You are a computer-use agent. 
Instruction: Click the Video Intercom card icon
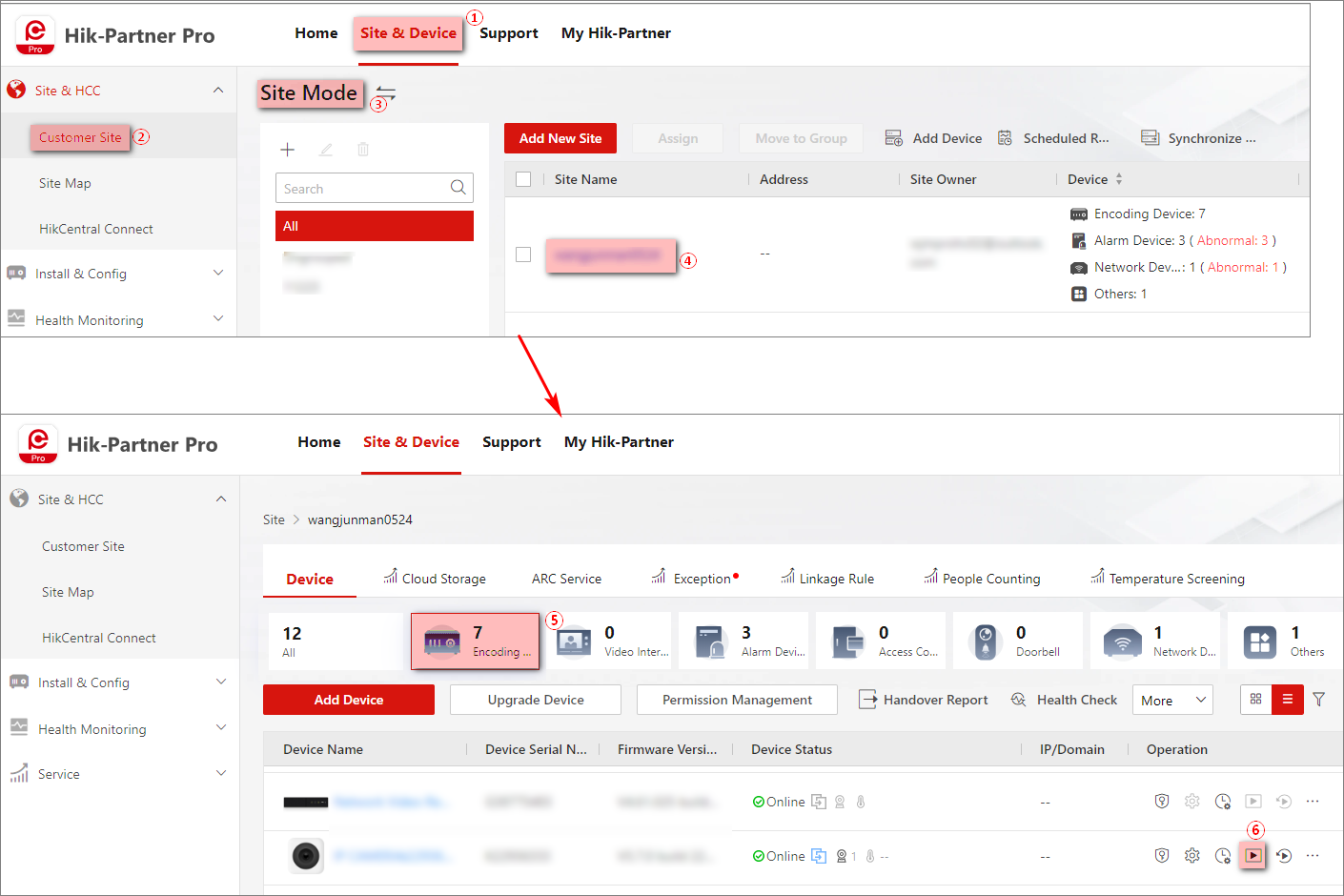(x=574, y=641)
